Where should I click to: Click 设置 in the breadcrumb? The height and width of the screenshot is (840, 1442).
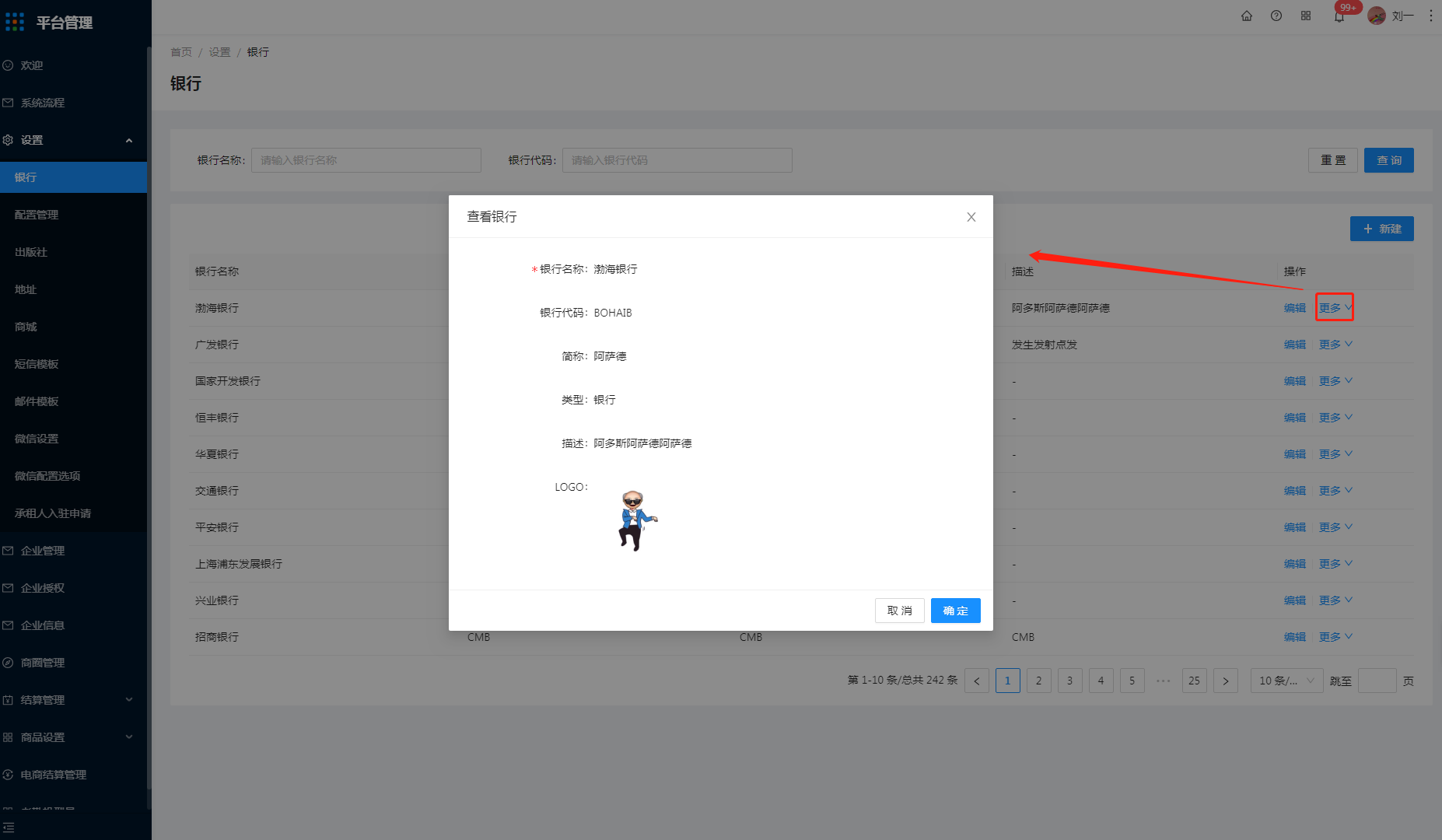219,52
